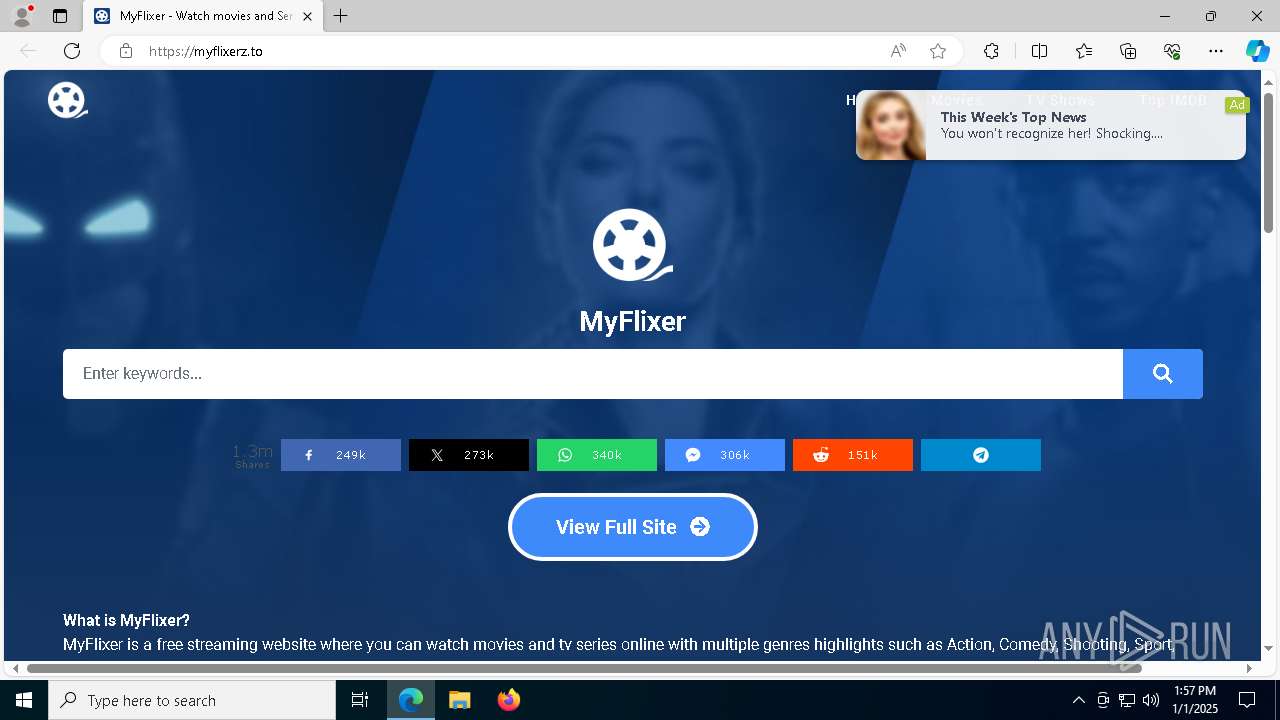Image resolution: width=1280 pixels, height=720 pixels.
Task: Open This Week's Top News ad
Action: coord(1051,125)
